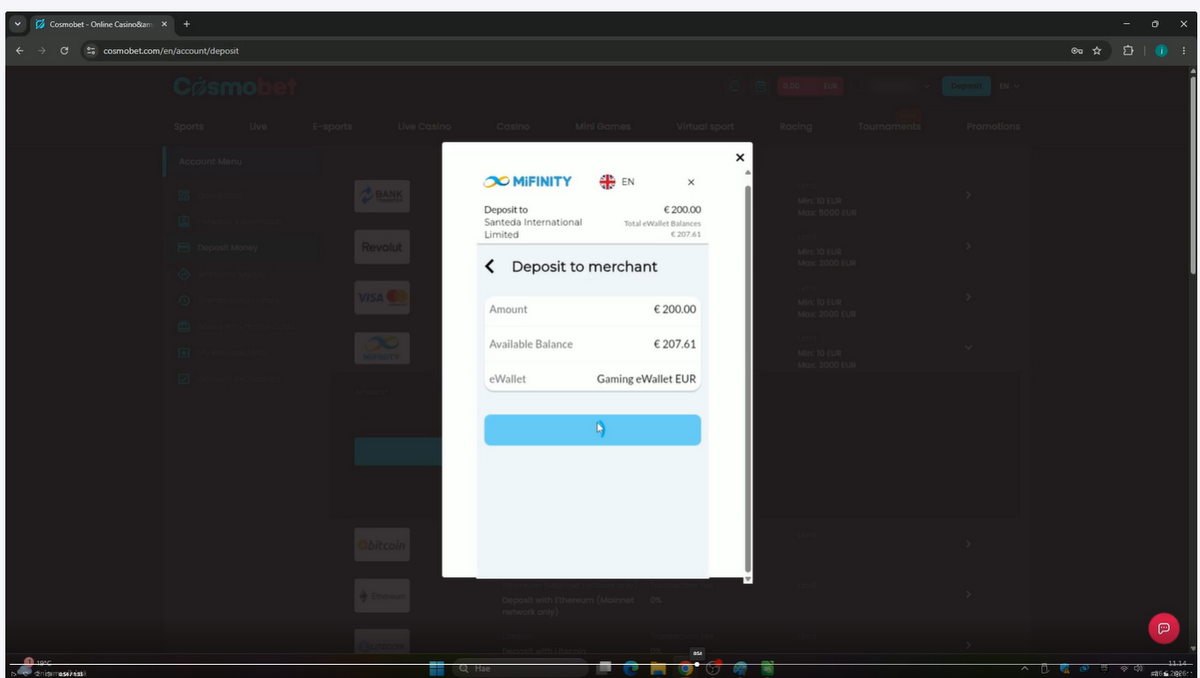1200x678 pixels.
Task: Collapse the MiFinity row with its chevron
Action: (x=968, y=347)
